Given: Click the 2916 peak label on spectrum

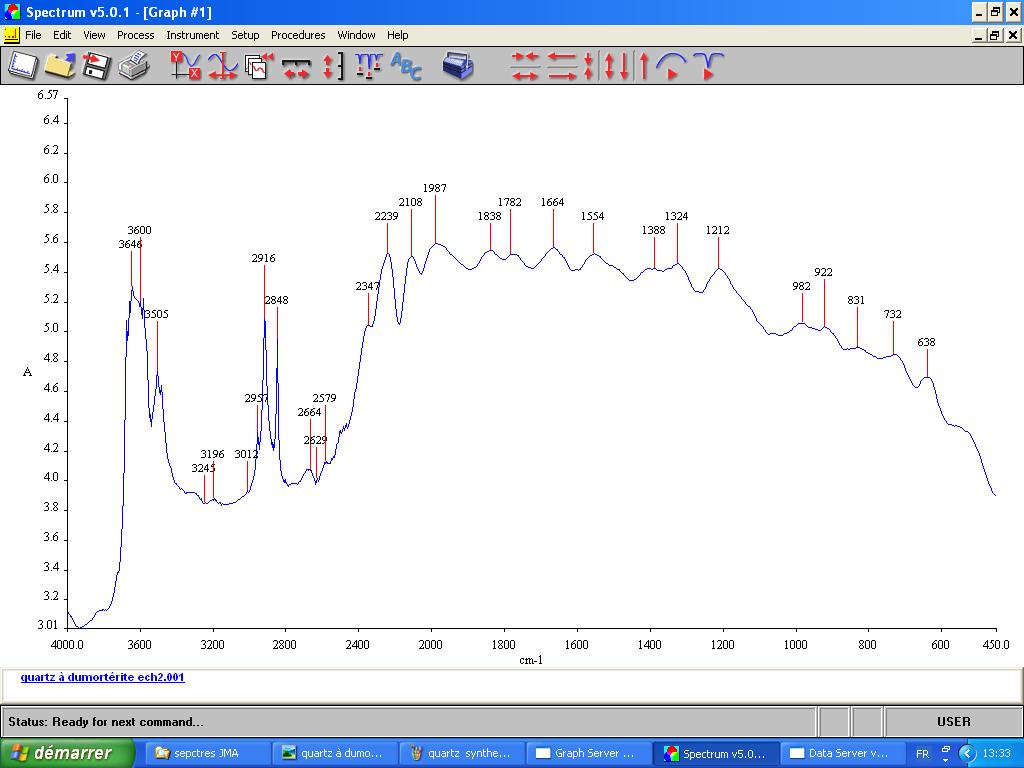Looking at the screenshot, I should click(x=263, y=258).
